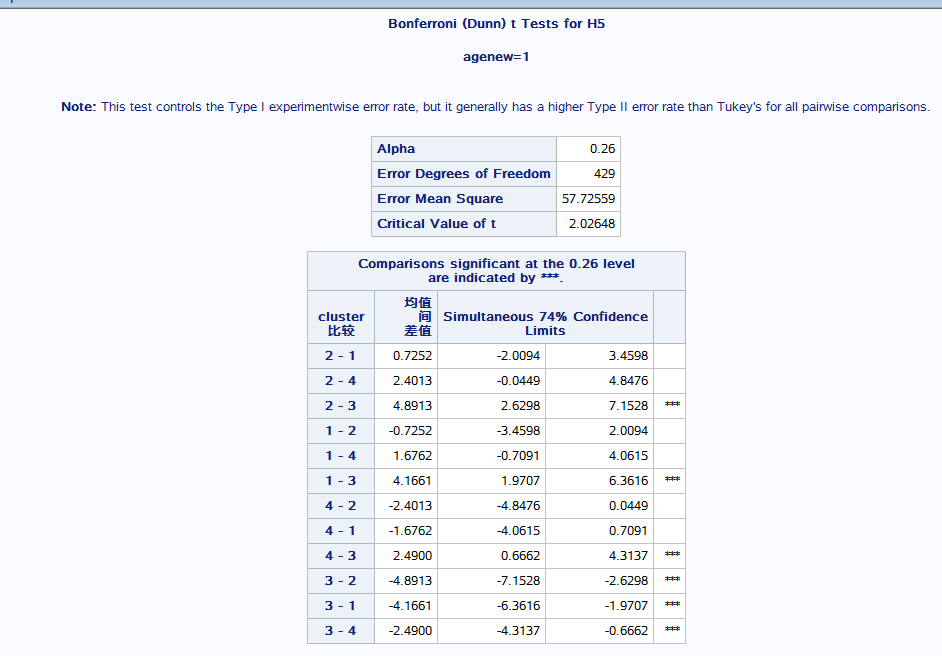Select the '4 - 3' comparison row label
This screenshot has width=942, height=656.
coord(341,556)
